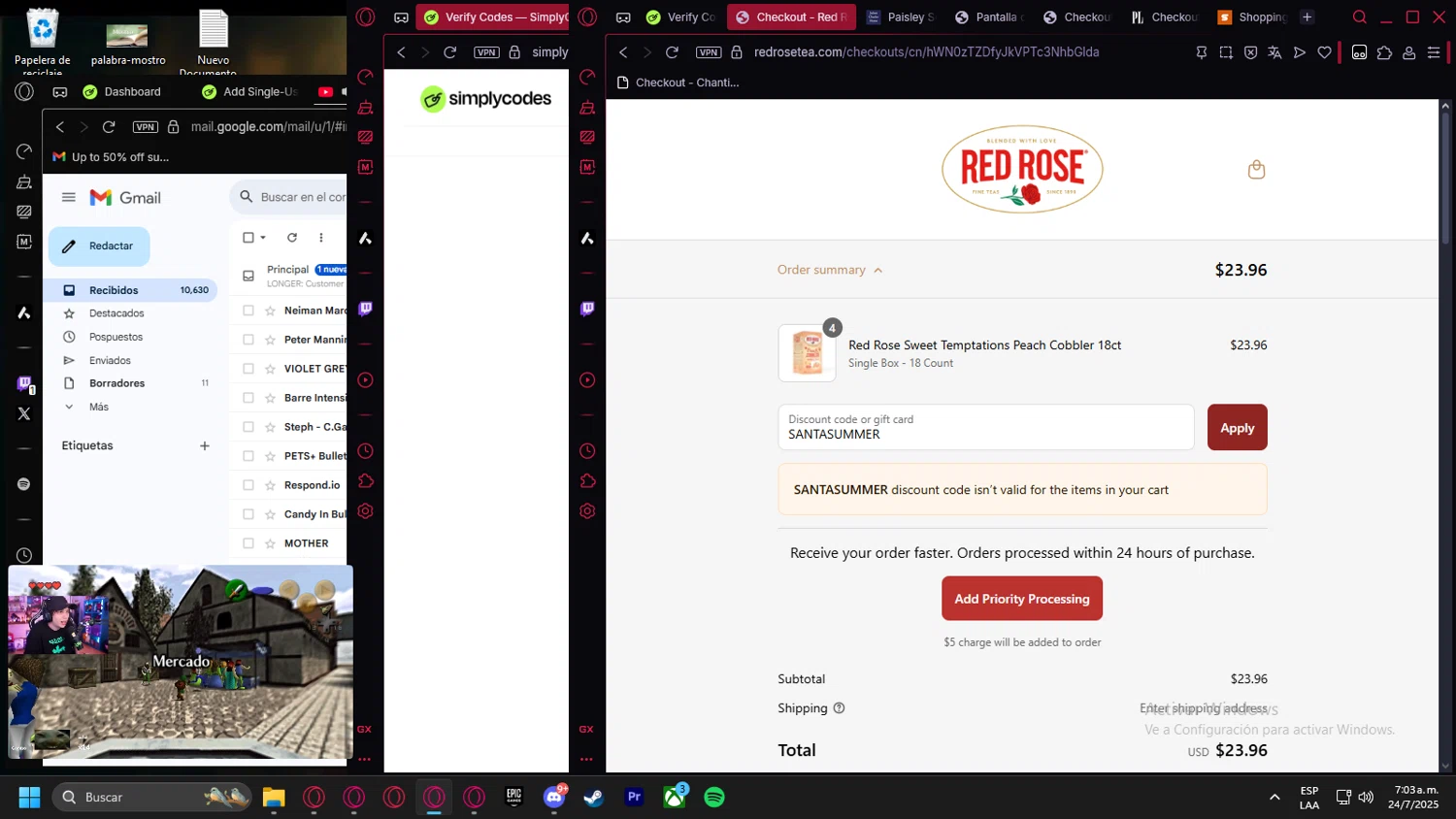Open the select-all dropdown arrow in Gmail
This screenshot has width=1456, height=819.
click(263, 238)
